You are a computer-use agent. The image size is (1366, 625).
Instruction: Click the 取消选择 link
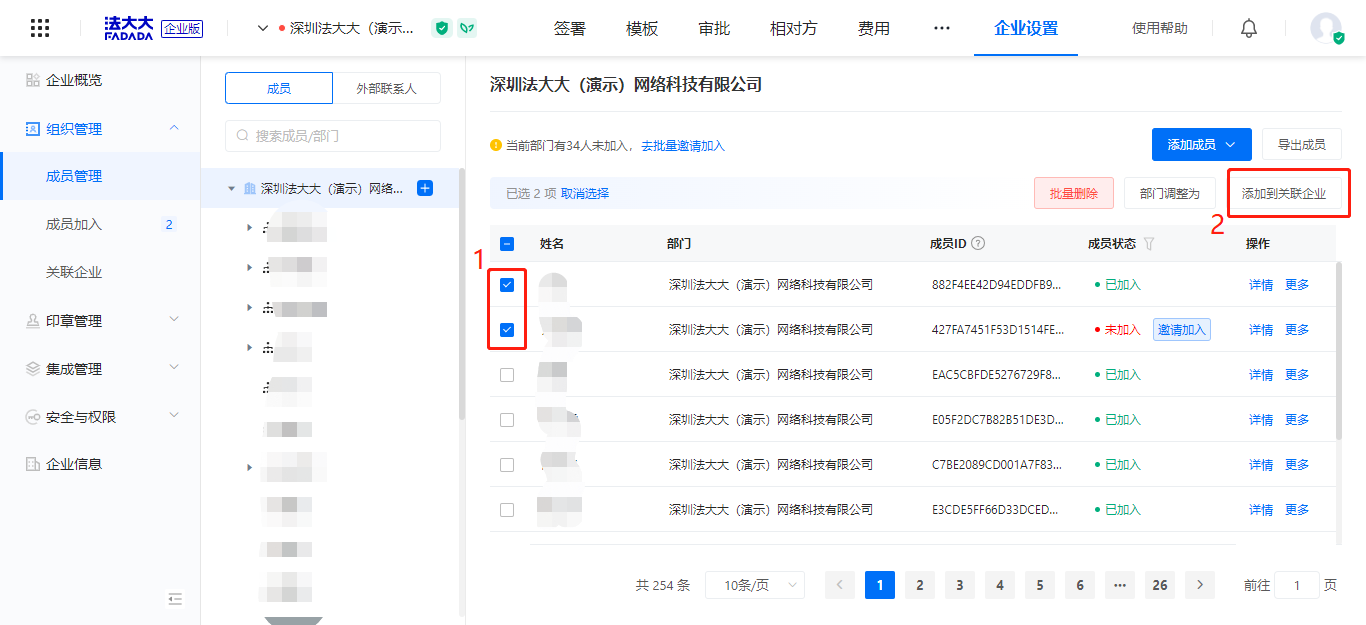(x=585, y=194)
